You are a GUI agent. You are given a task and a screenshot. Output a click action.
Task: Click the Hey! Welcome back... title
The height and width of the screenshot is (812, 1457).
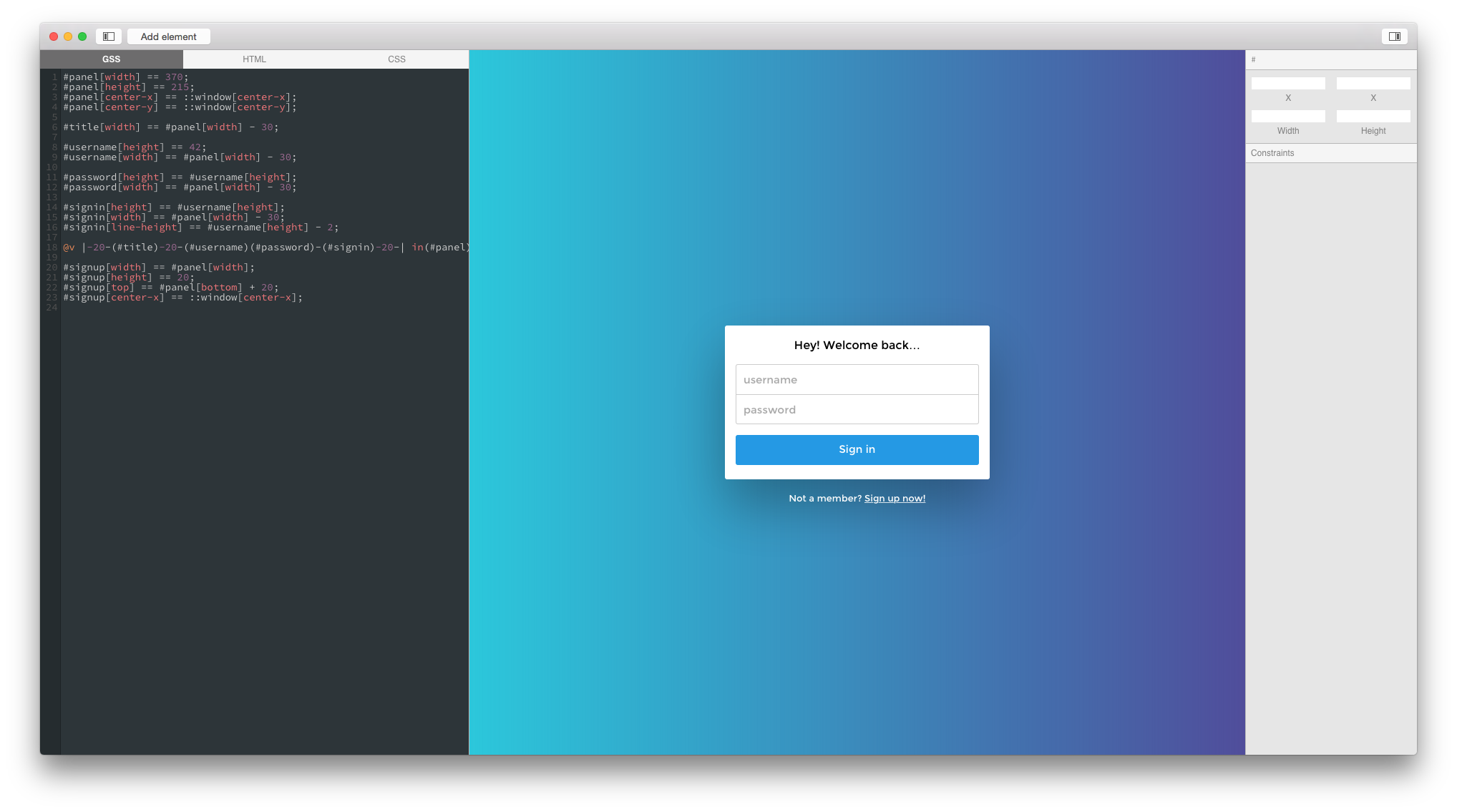[857, 346]
